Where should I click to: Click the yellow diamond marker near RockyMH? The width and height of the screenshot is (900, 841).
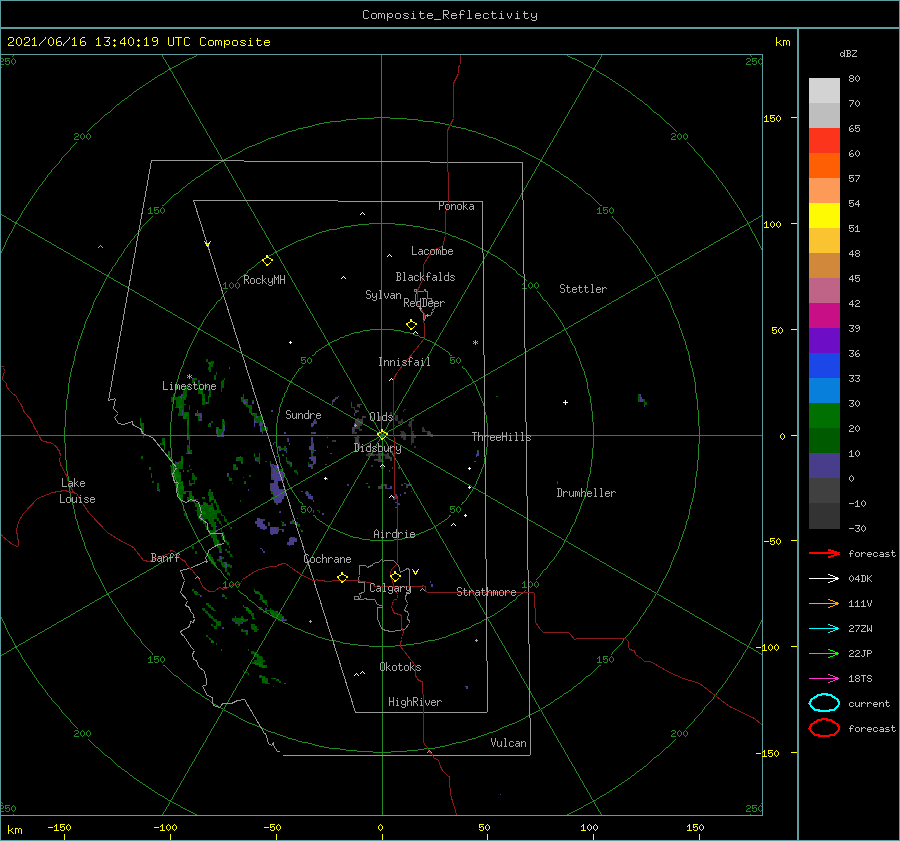pos(267,261)
